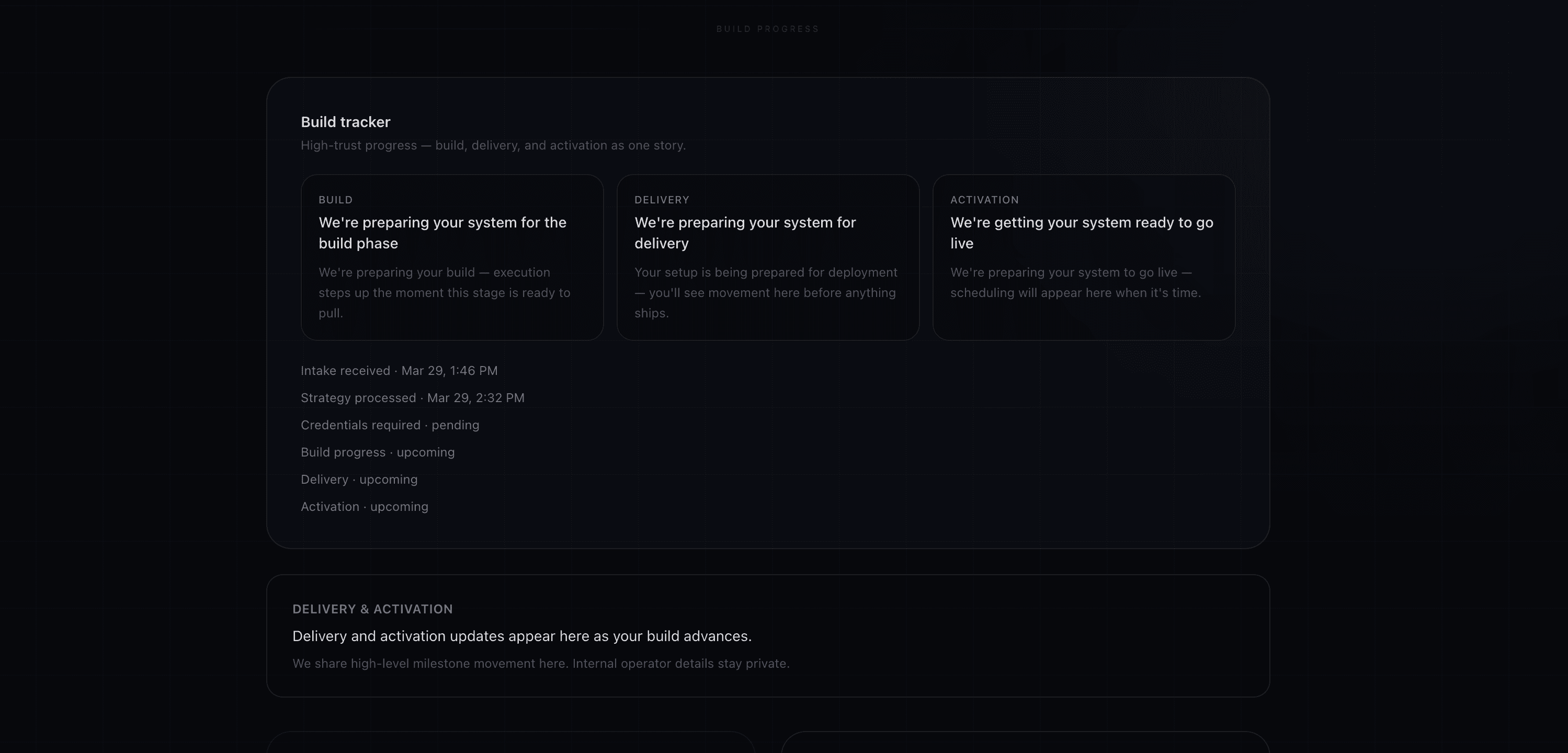Click the high-trust progress subtitle text
Viewport: 1568px width, 753px height.
493,145
